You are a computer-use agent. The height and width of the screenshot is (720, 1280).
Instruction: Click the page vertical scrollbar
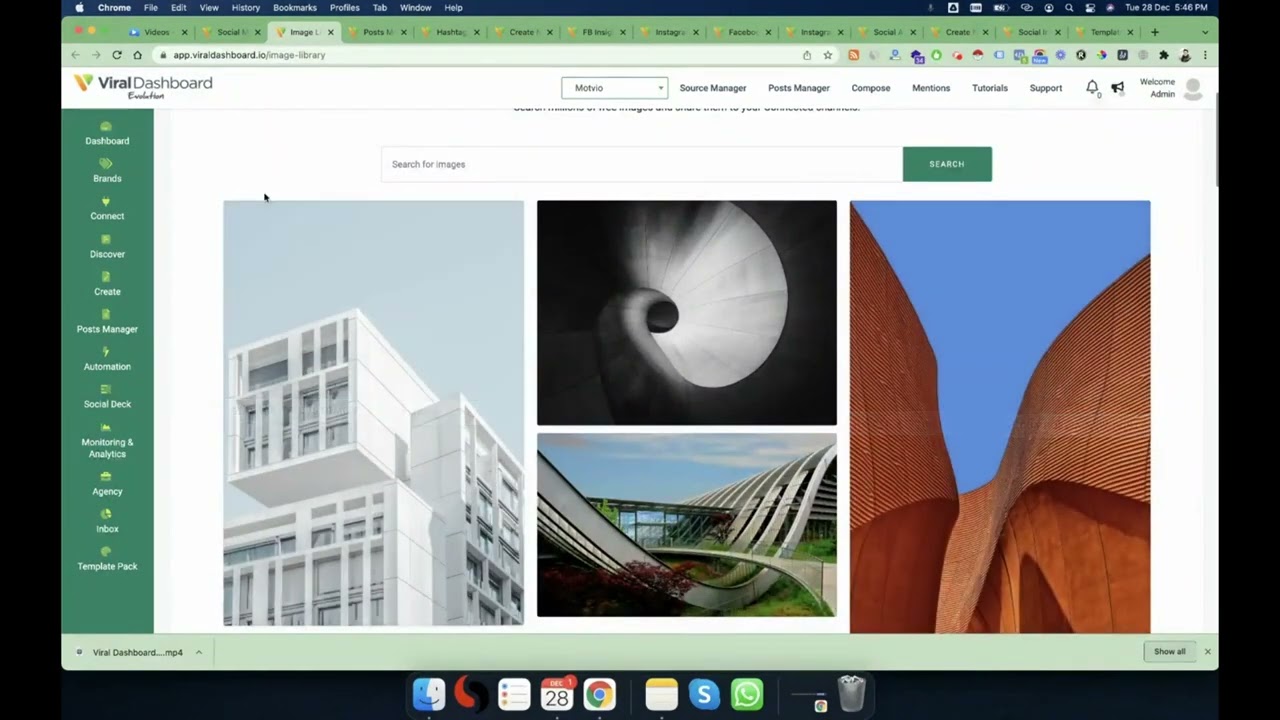[1216, 140]
